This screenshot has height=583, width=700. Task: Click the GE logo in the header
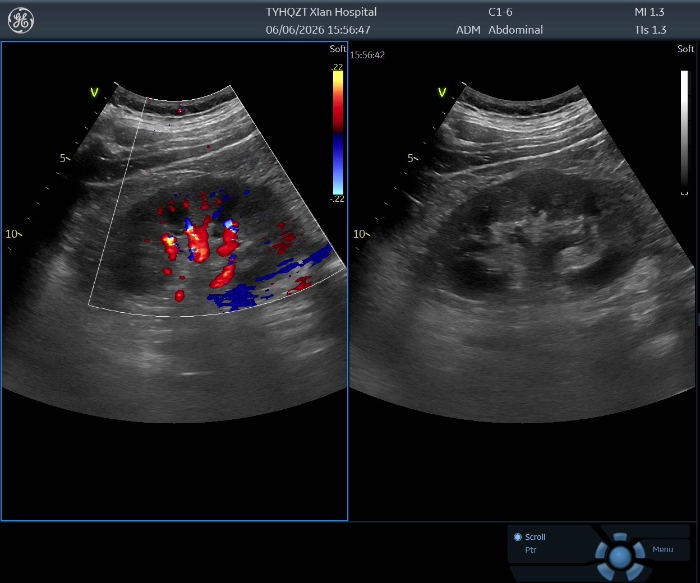(21, 21)
